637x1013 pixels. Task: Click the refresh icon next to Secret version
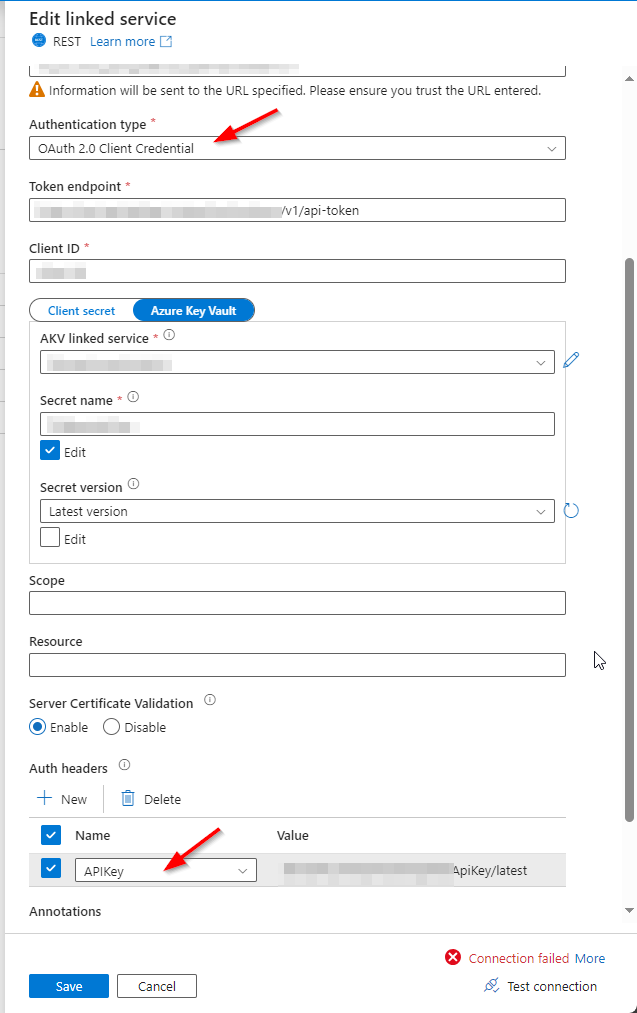(x=571, y=511)
